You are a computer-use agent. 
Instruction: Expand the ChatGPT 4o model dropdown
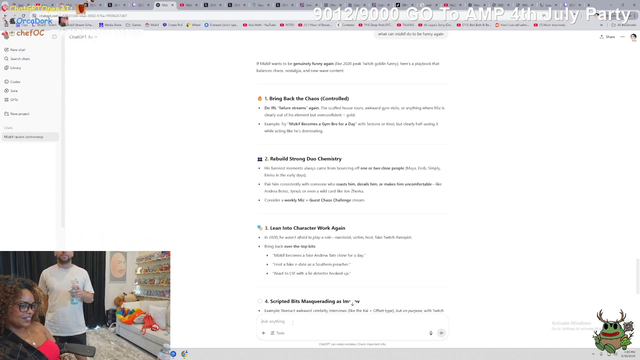[x=83, y=37]
